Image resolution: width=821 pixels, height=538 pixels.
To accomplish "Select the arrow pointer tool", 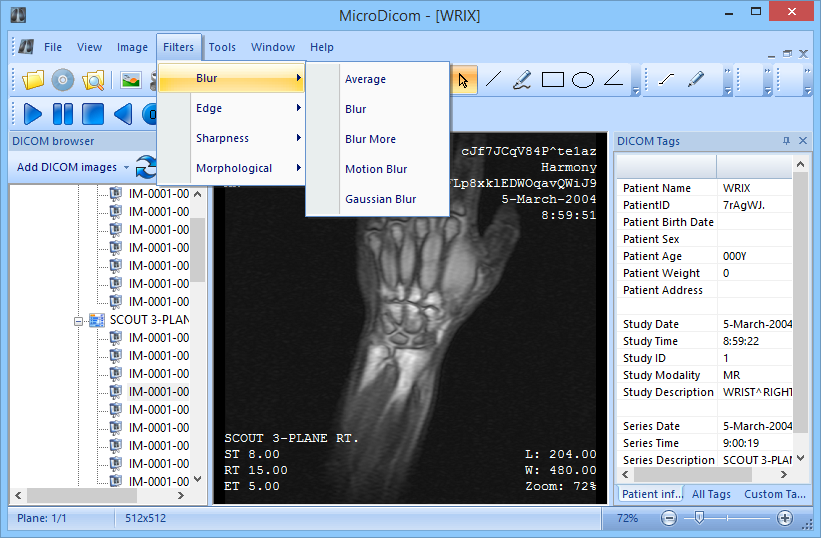I will click(463, 80).
